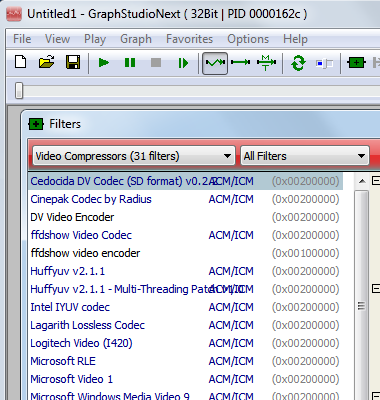Select Microsoft Video 1 row
380x400 pixels.
coord(185,379)
